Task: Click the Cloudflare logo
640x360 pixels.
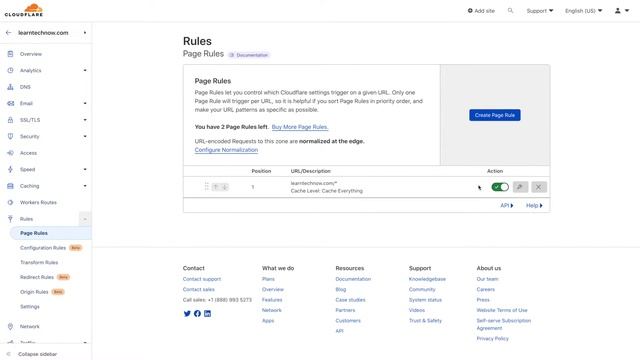Action: pyautogui.click(x=24, y=10)
